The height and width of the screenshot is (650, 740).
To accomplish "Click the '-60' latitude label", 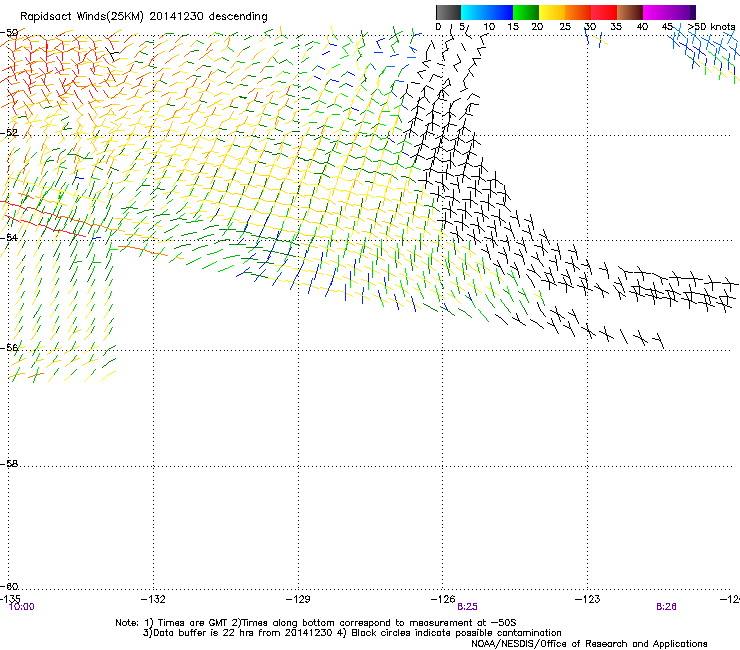I will [9, 586].
